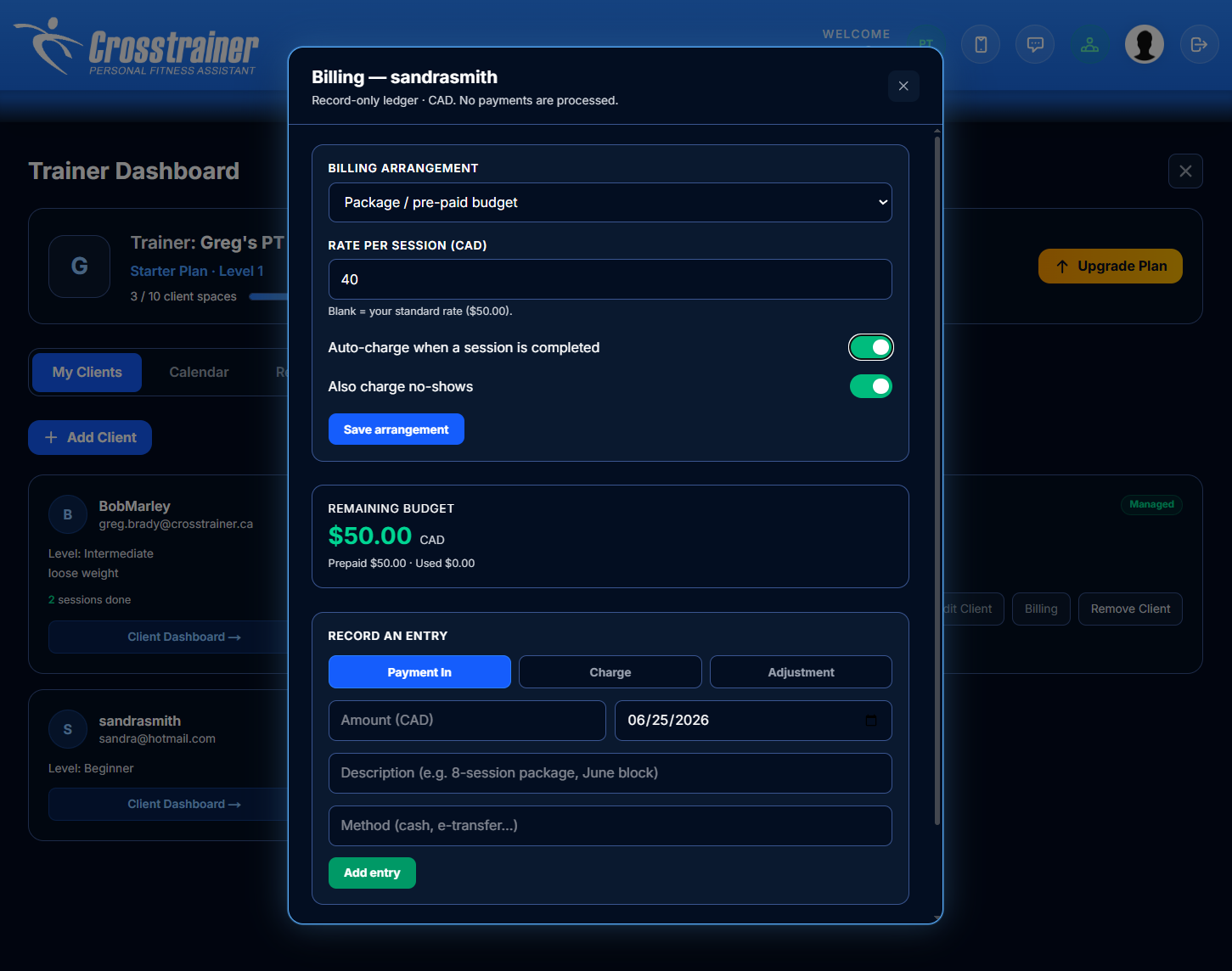This screenshot has width=1232, height=971.
Task: Click the Amount (CAD) field
Action: tap(467, 721)
